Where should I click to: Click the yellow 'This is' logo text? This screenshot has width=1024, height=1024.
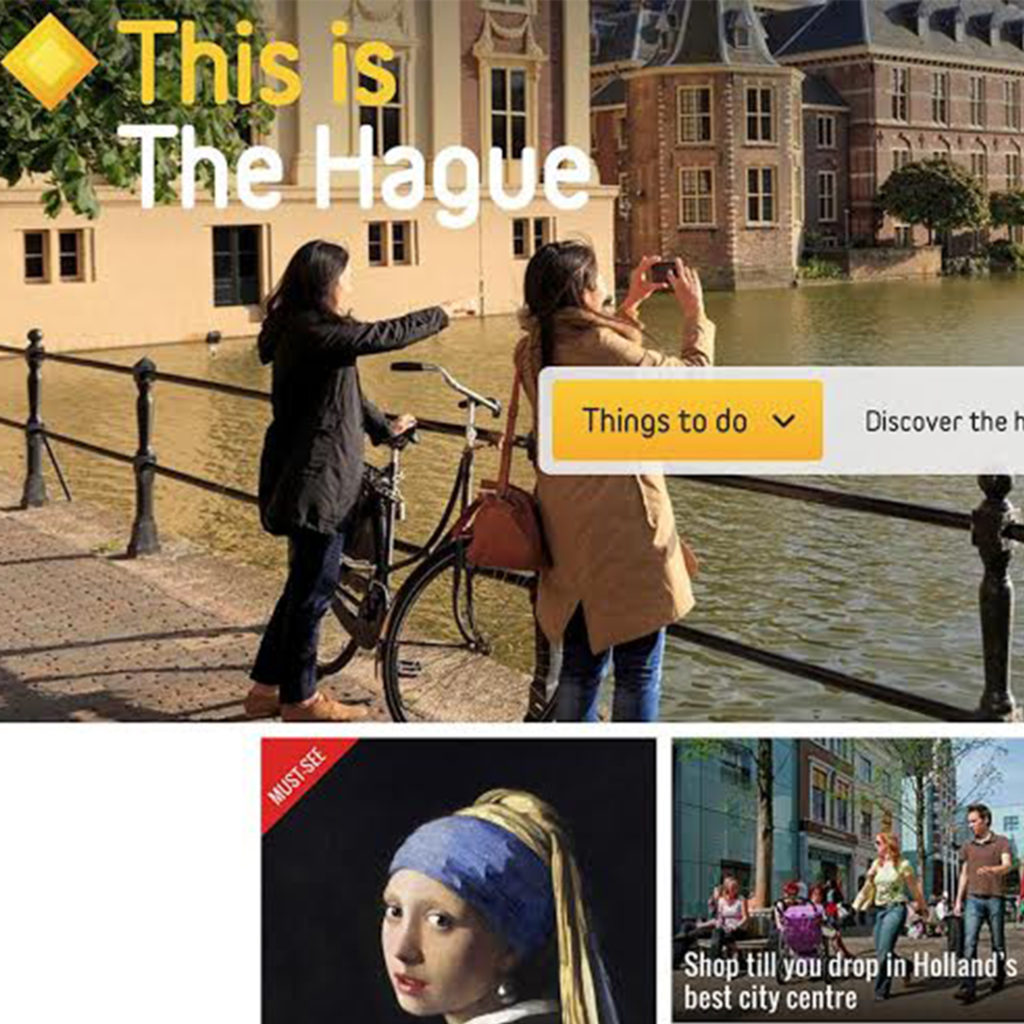click(x=257, y=63)
